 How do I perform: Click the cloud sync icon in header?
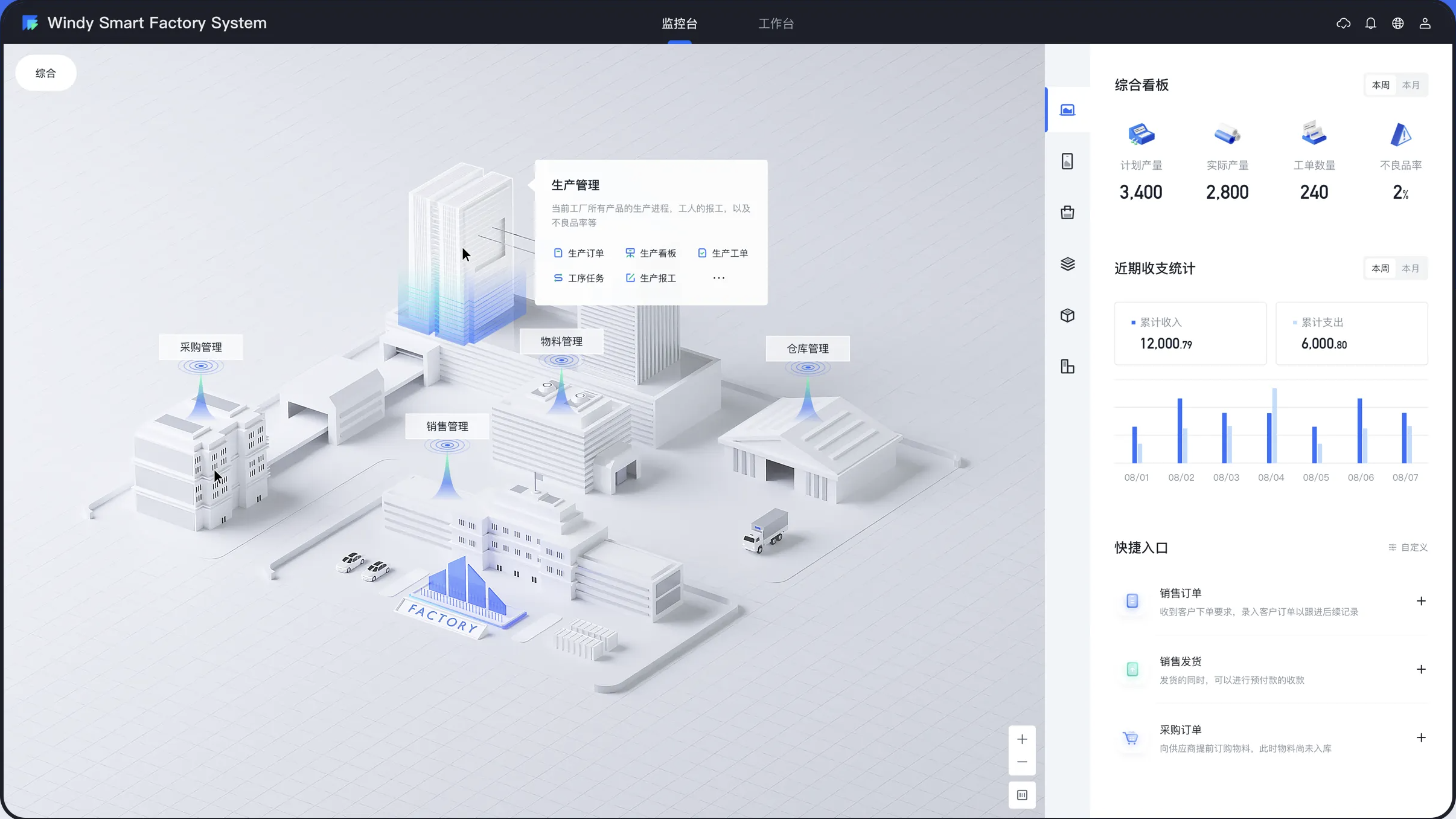pyautogui.click(x=1343, y=23)
